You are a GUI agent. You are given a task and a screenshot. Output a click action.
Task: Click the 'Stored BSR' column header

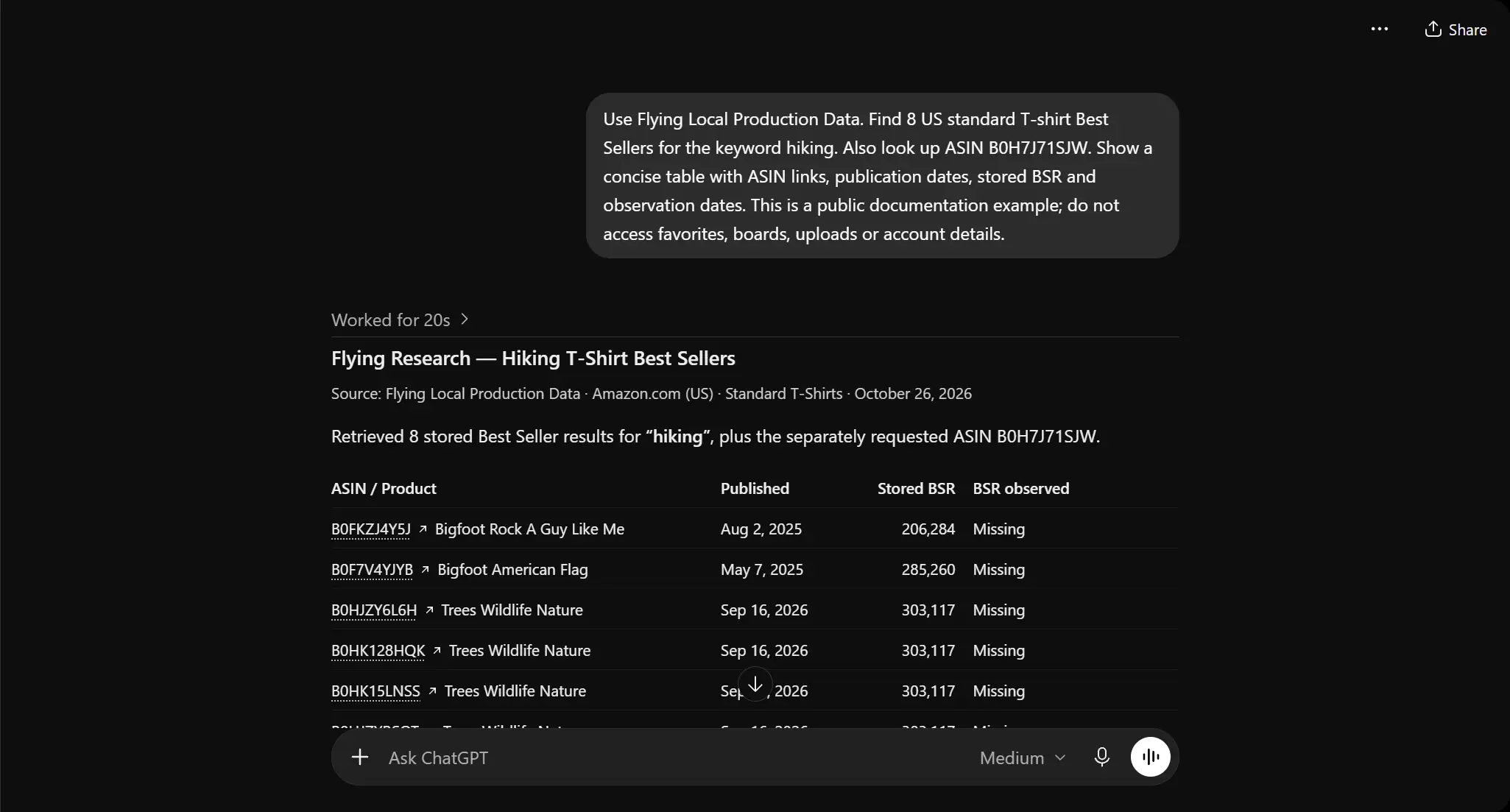pyautogui.click(x=916, y=488)
